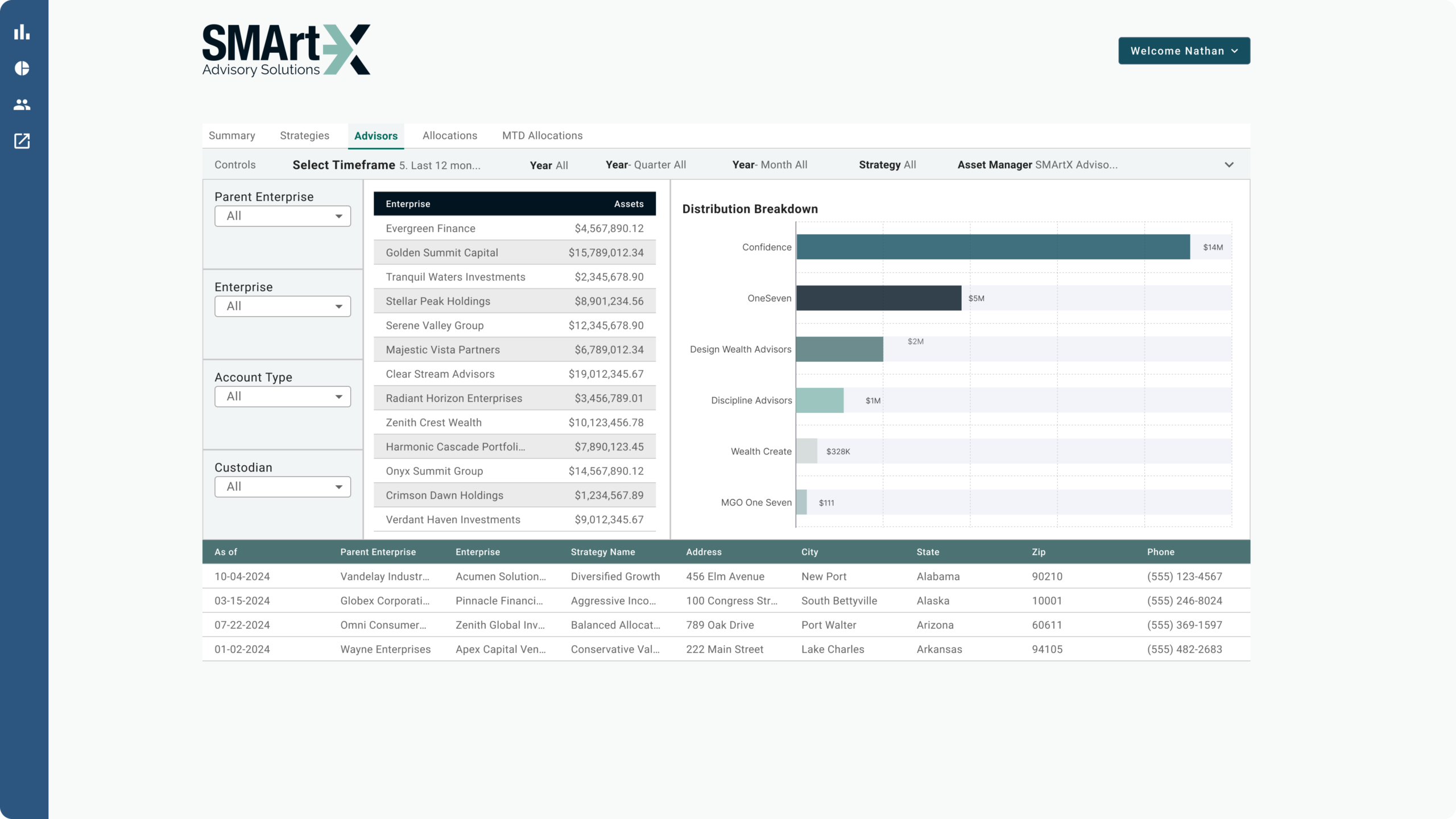This screenshot has width=1456, height=819.
Task: Select the Golden Summit Capital row
Action: click(x=514, y=253)
